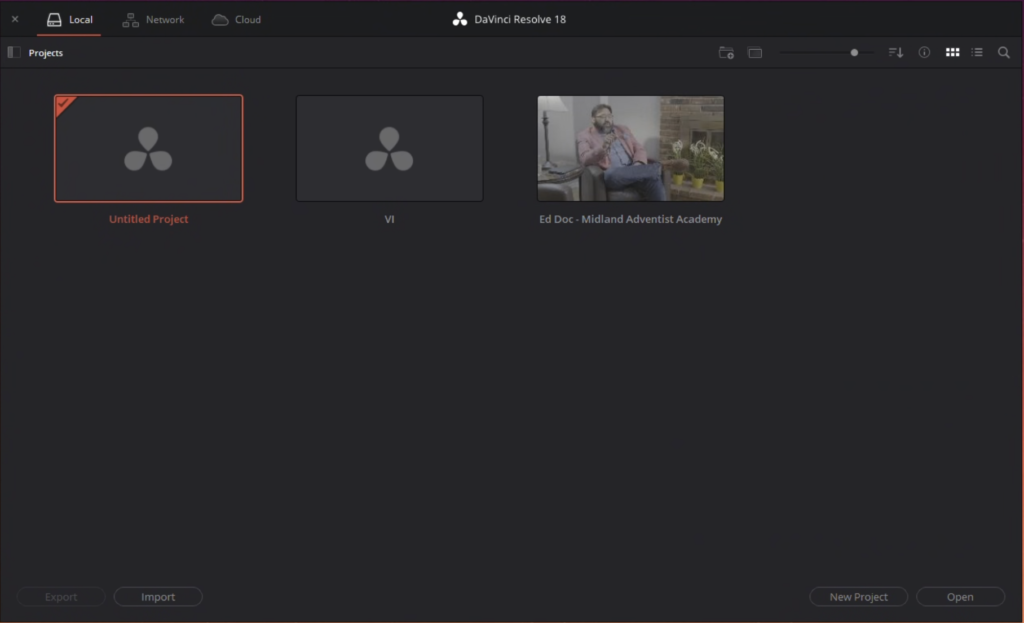Click the New Project button

pyautogui.click(x=858, y=597)
